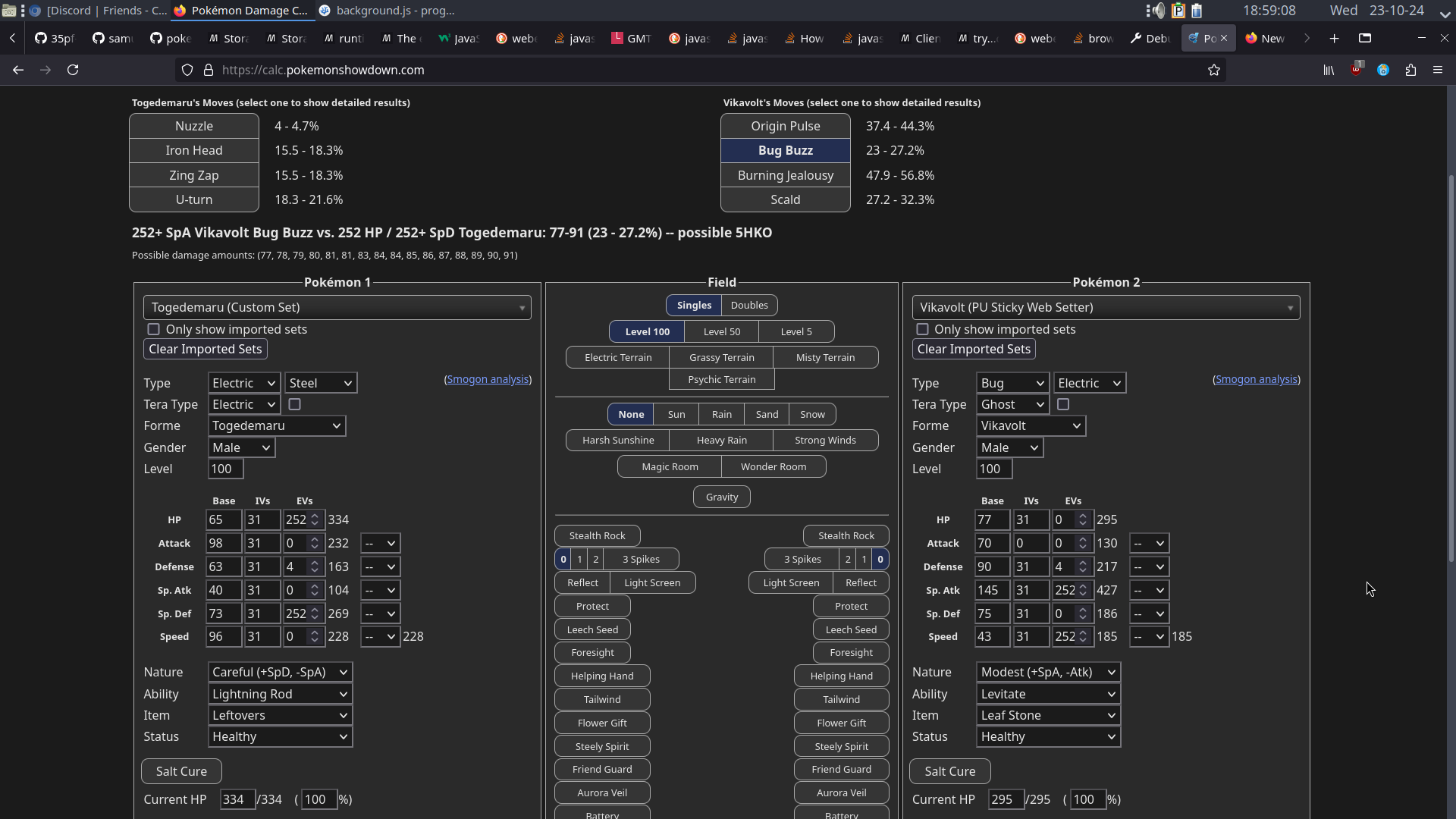Enable Electric Terrain
The height and width of the screenshot is (819, 1456).
pyautogui.click(x=618, y=357)
